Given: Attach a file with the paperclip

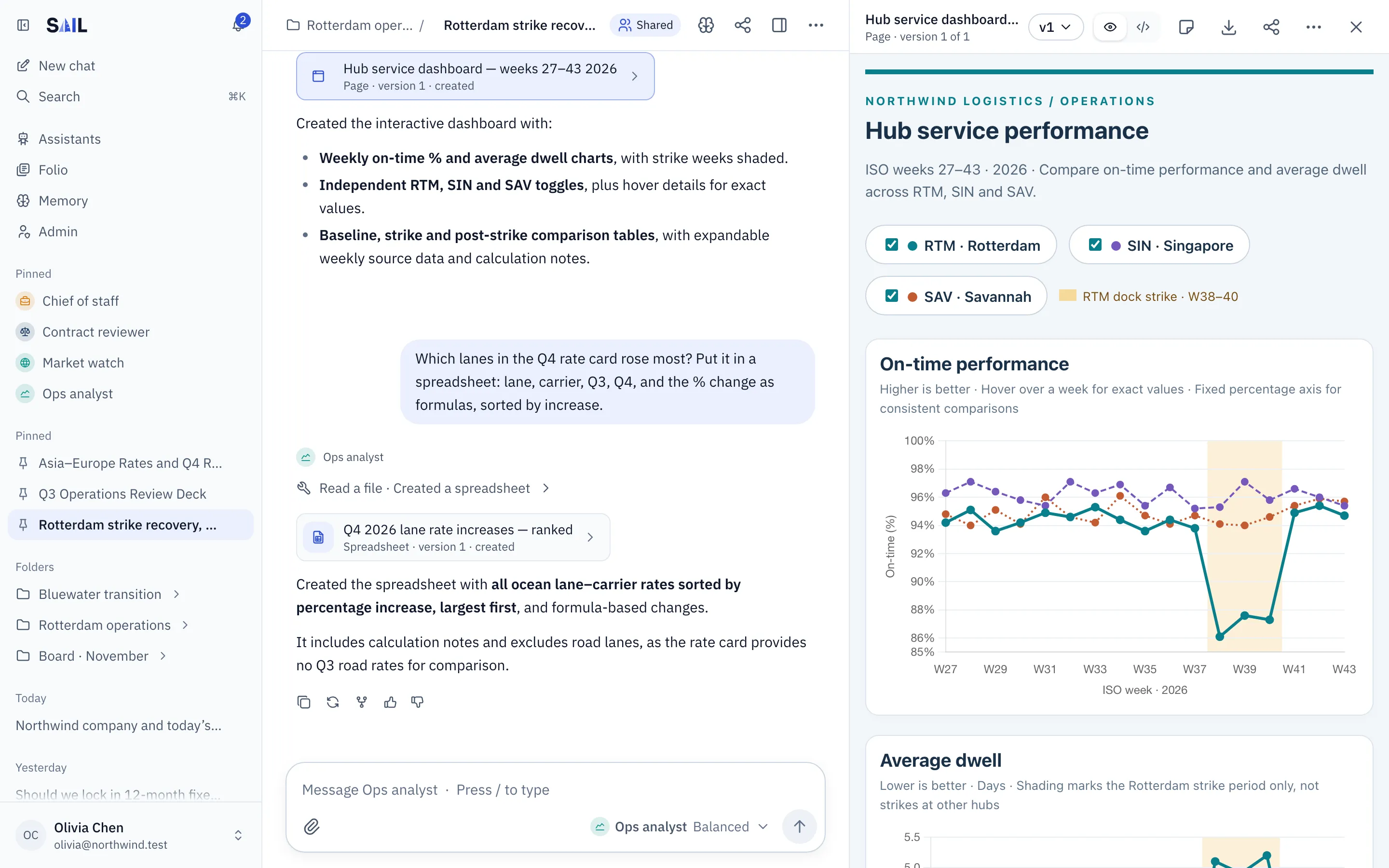Looking at the screenshot, I should [x=312, y=827].
